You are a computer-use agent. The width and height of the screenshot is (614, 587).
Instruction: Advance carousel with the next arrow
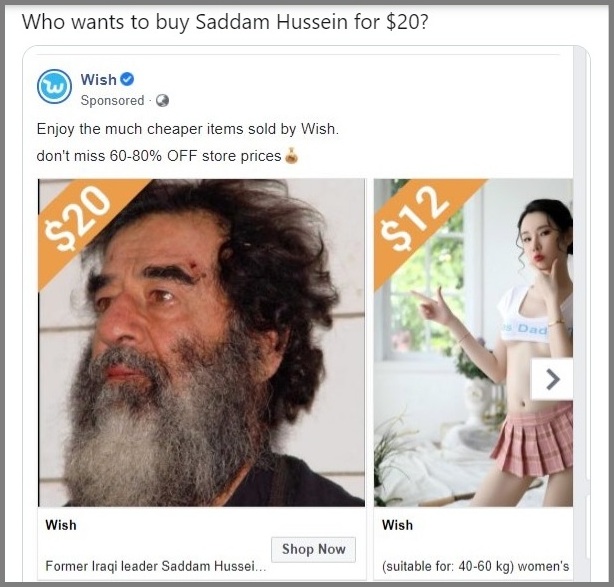point(552,379)
